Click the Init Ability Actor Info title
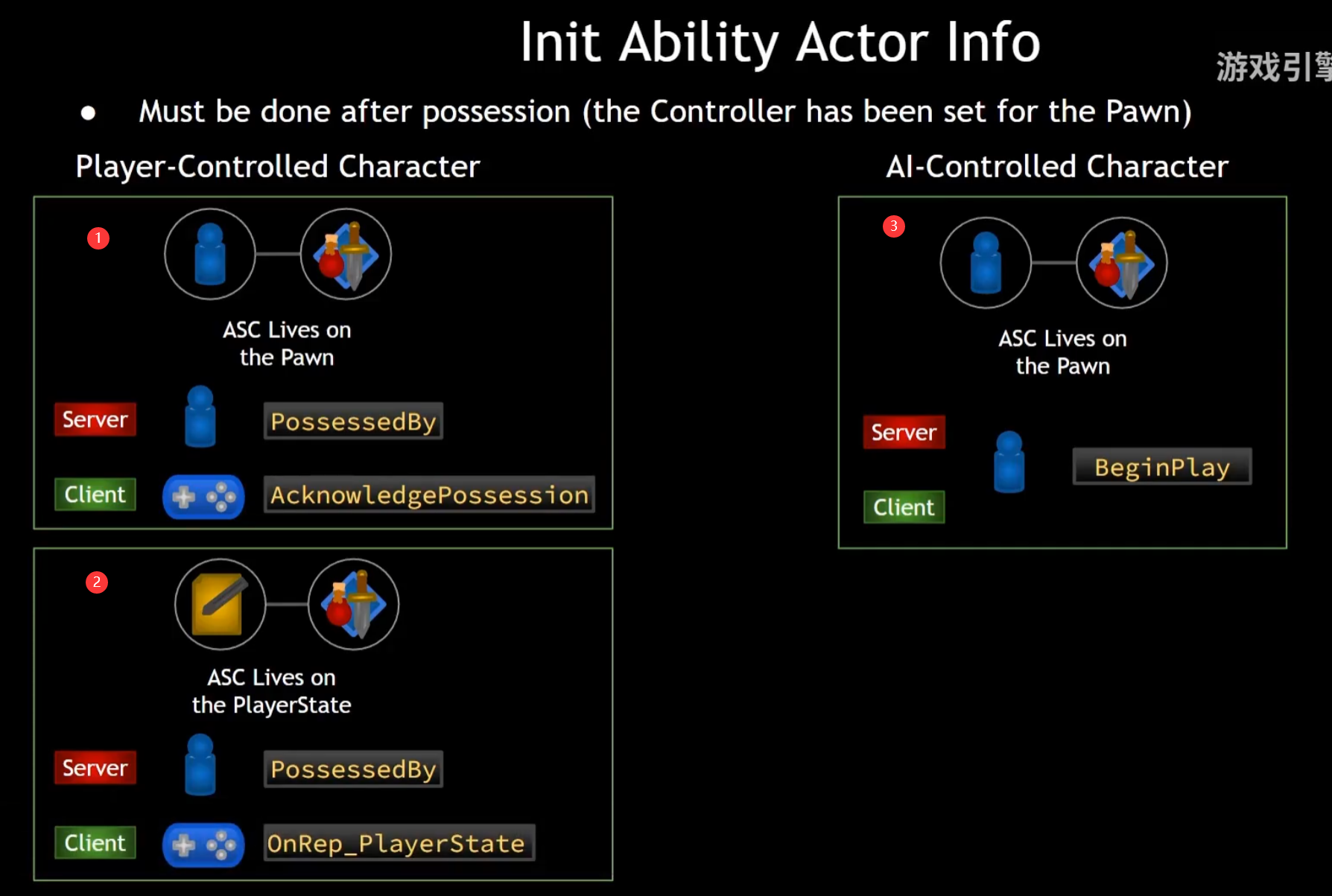 (780, 42)
